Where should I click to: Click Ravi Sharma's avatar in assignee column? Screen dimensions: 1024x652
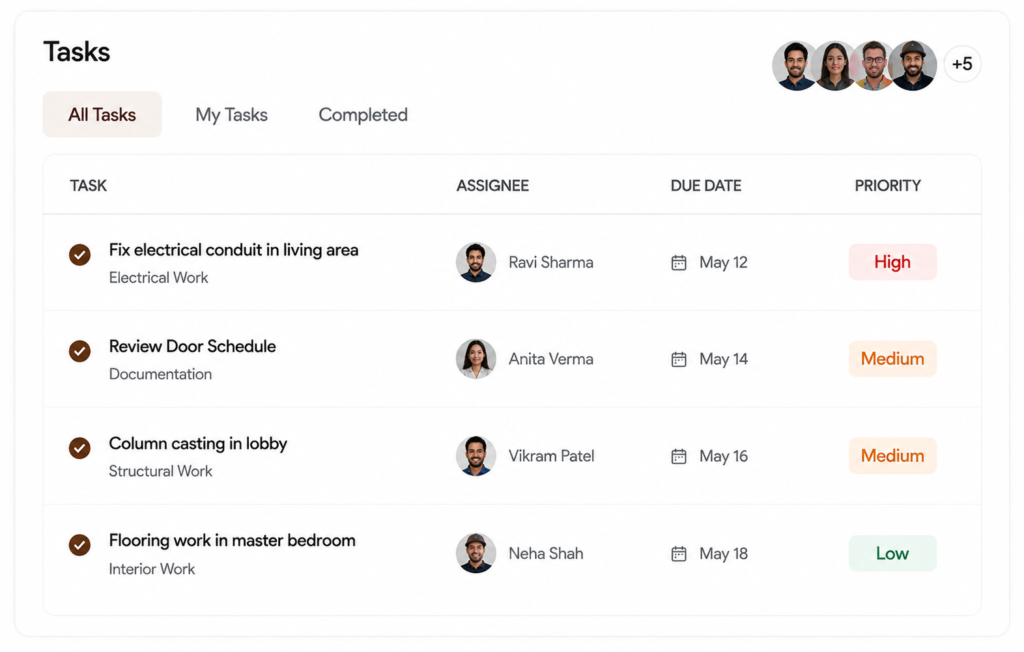tap(475, 262)
